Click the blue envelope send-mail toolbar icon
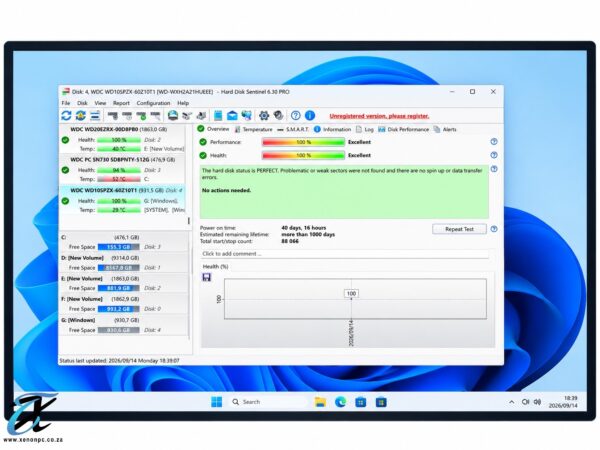Viewport: 600px width, 450px height. pyautogui.click(x=232, y=115)
